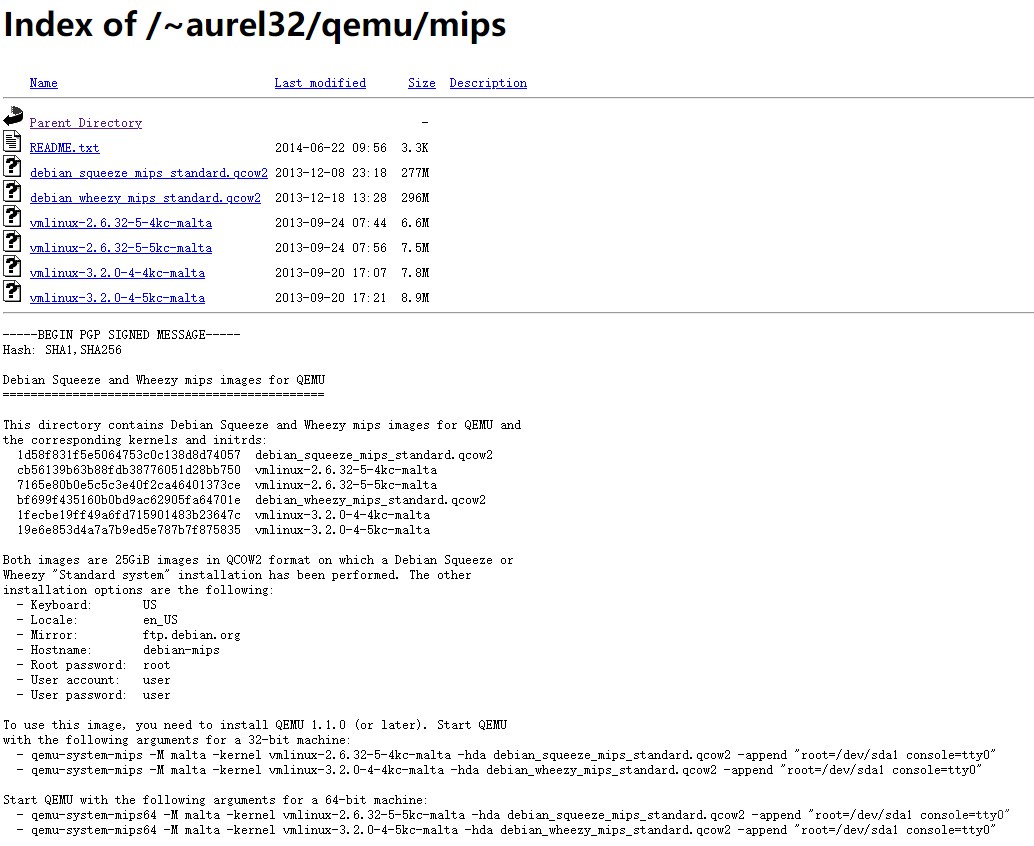Screen dimensions: 1034x846
Task: Click the README.txt text file icon
Action: point(12,141)
